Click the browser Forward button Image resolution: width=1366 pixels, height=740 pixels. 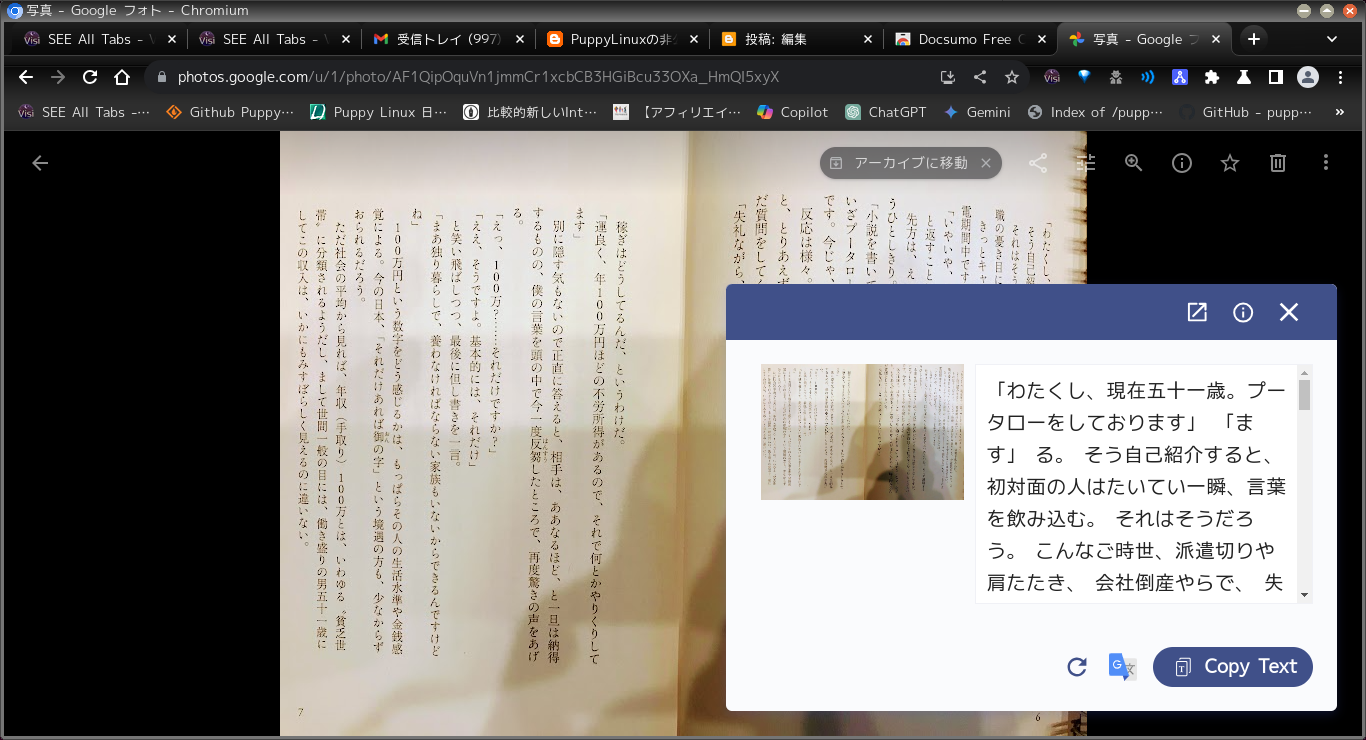[x=58, y=77]
